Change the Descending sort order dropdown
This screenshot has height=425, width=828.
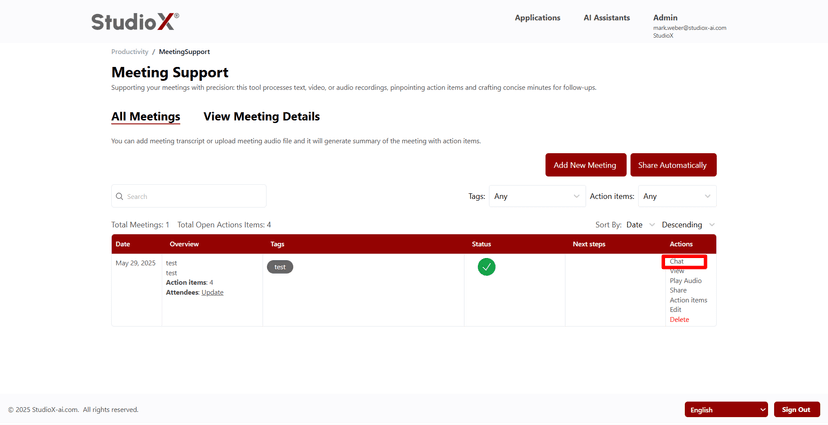(688, 225)
